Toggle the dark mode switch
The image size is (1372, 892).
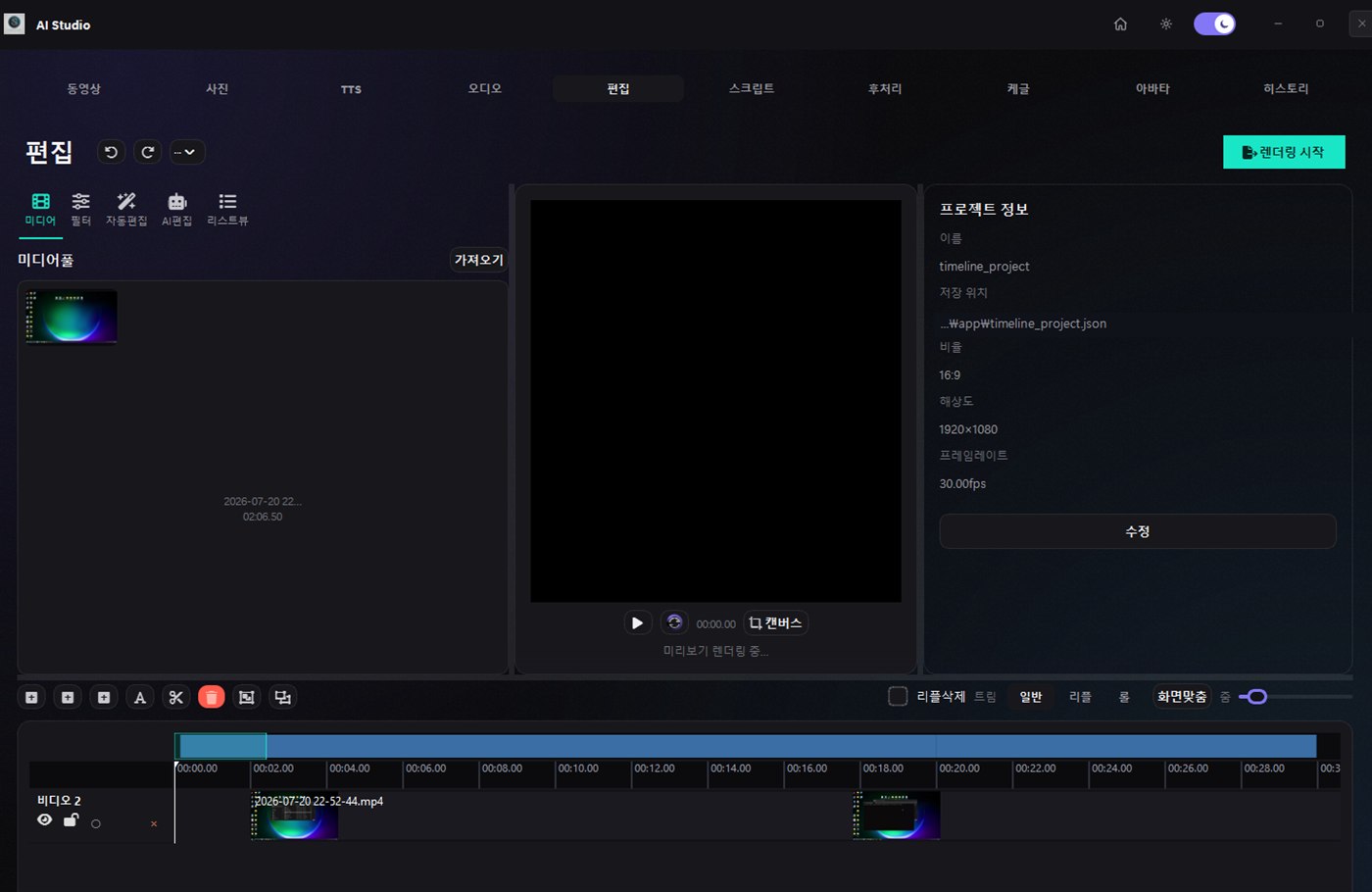1214,25
